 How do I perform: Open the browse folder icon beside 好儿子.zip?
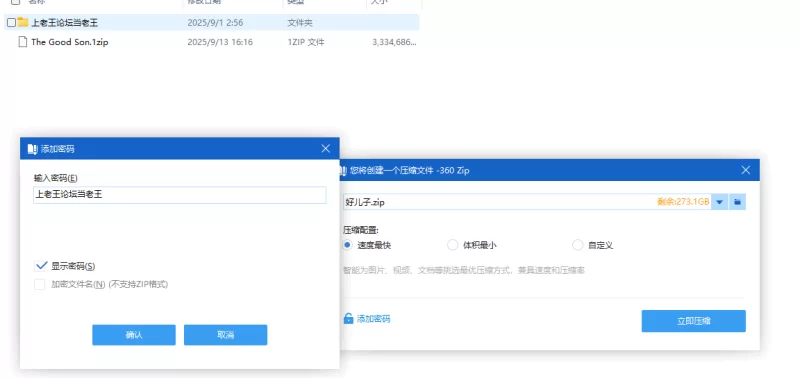click(x=737, y=201)
